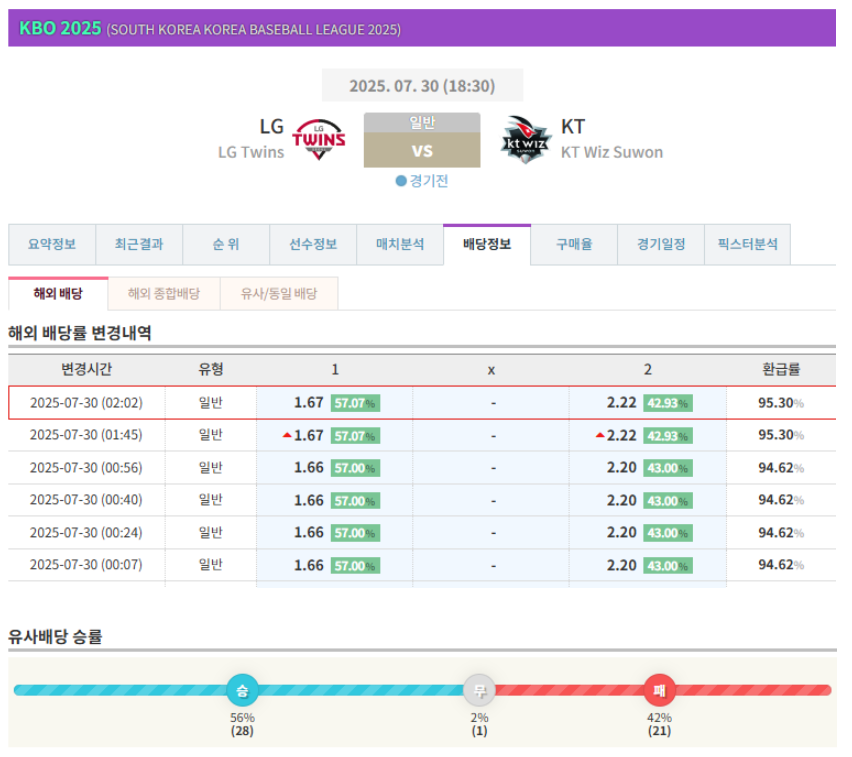Select the 2025-07-30 (02:02) row time
The image size is (852, 757).
pyautogui.click(x=86, y=403)
